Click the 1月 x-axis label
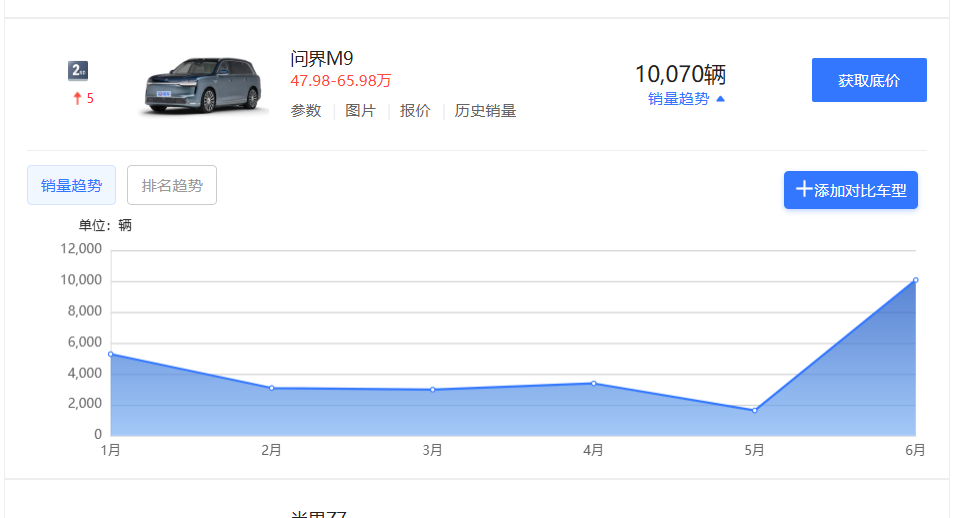The image size is (974, 518). (111, 450)
